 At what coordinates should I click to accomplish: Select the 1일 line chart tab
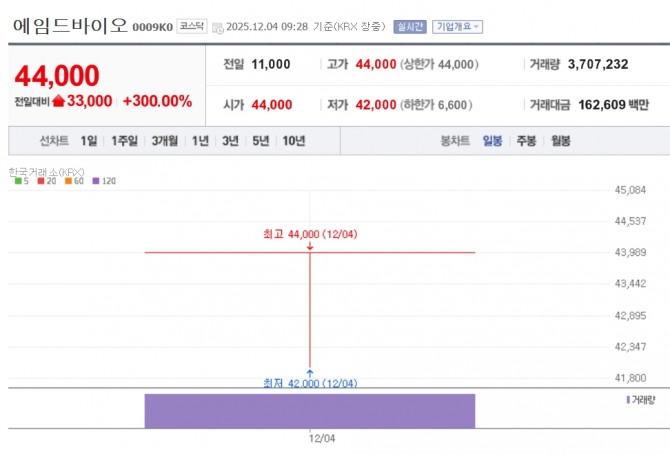[90, 141]
